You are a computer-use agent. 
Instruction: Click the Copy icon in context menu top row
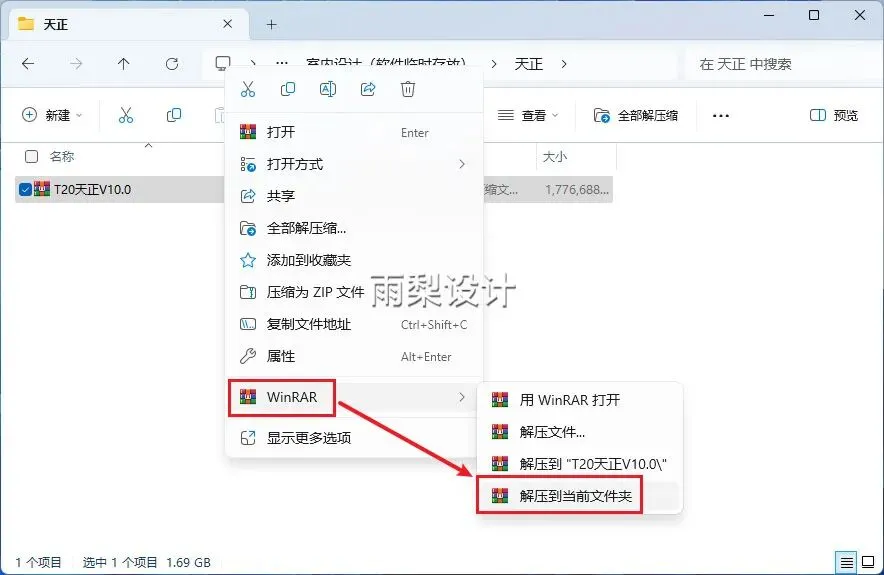pyautogui.click(x=288, y=89)
